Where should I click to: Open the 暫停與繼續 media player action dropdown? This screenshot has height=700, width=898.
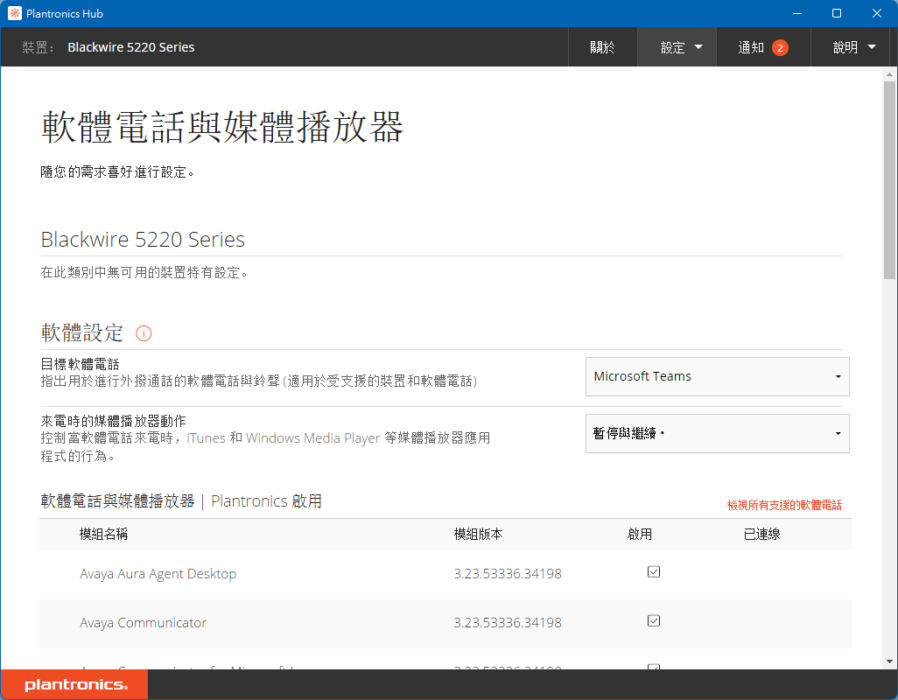717,434
